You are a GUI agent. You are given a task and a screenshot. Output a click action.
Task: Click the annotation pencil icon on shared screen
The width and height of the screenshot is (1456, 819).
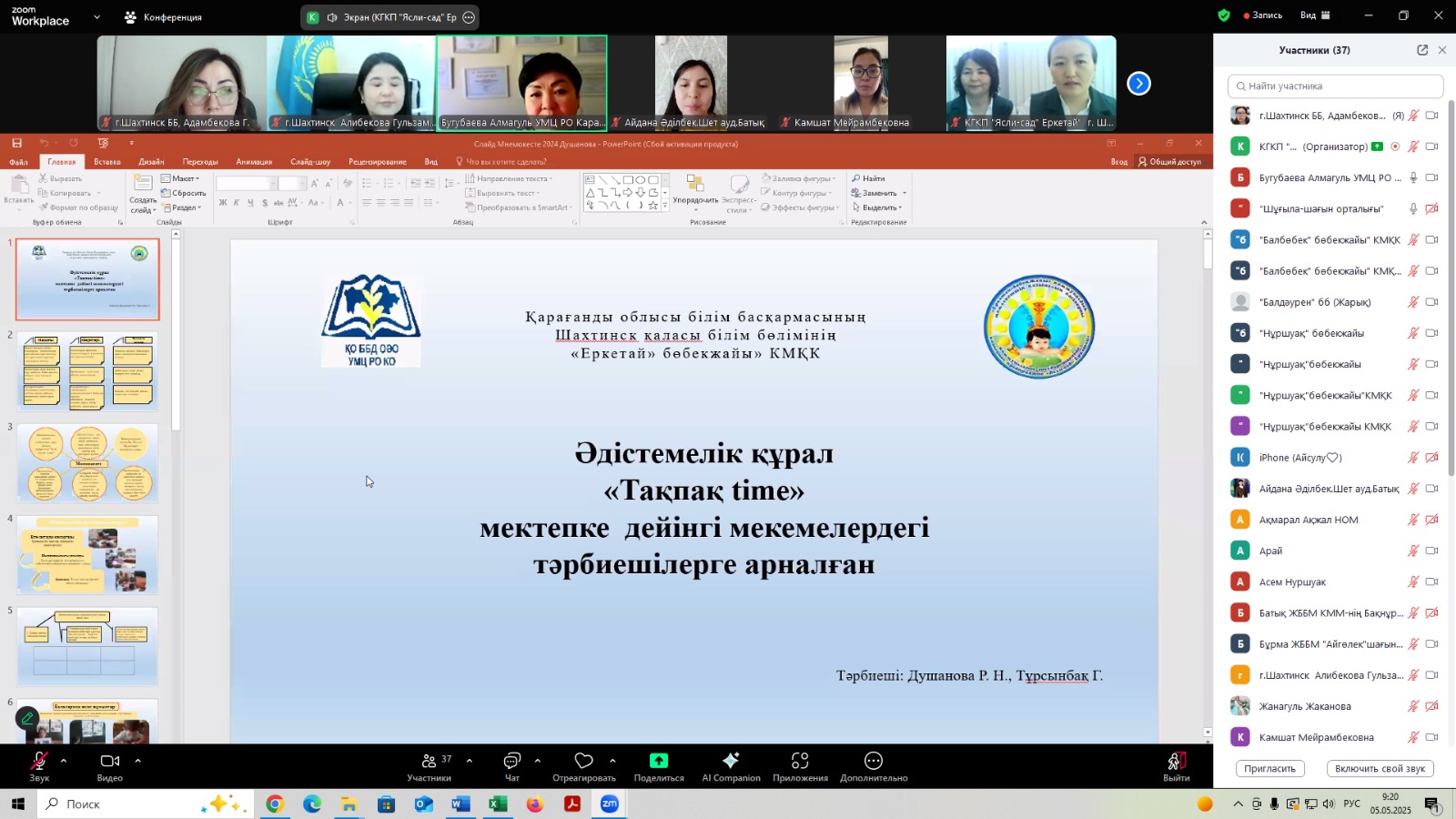click(27, 718)
